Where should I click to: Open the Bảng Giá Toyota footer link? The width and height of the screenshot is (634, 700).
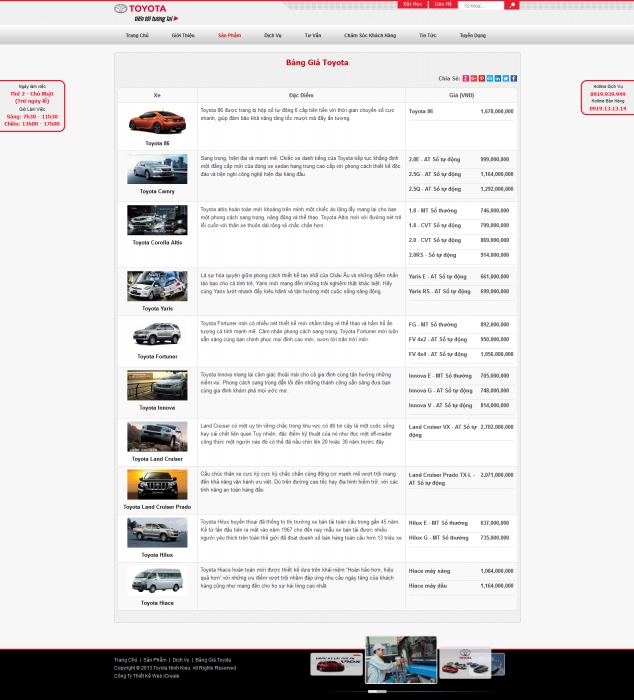click(213, 660)
